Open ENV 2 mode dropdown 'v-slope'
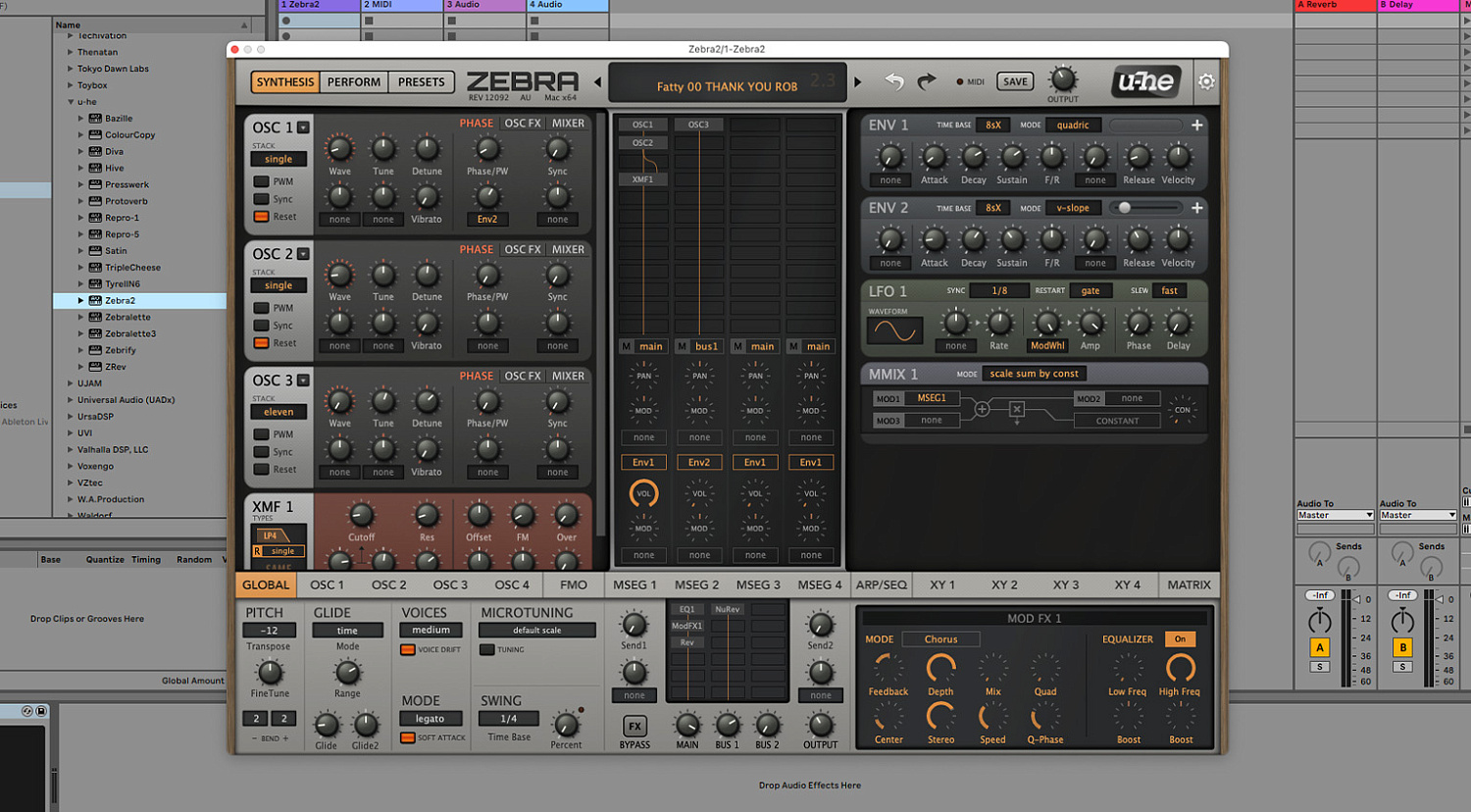1471x812 pixels. [x=1074, y=208]
